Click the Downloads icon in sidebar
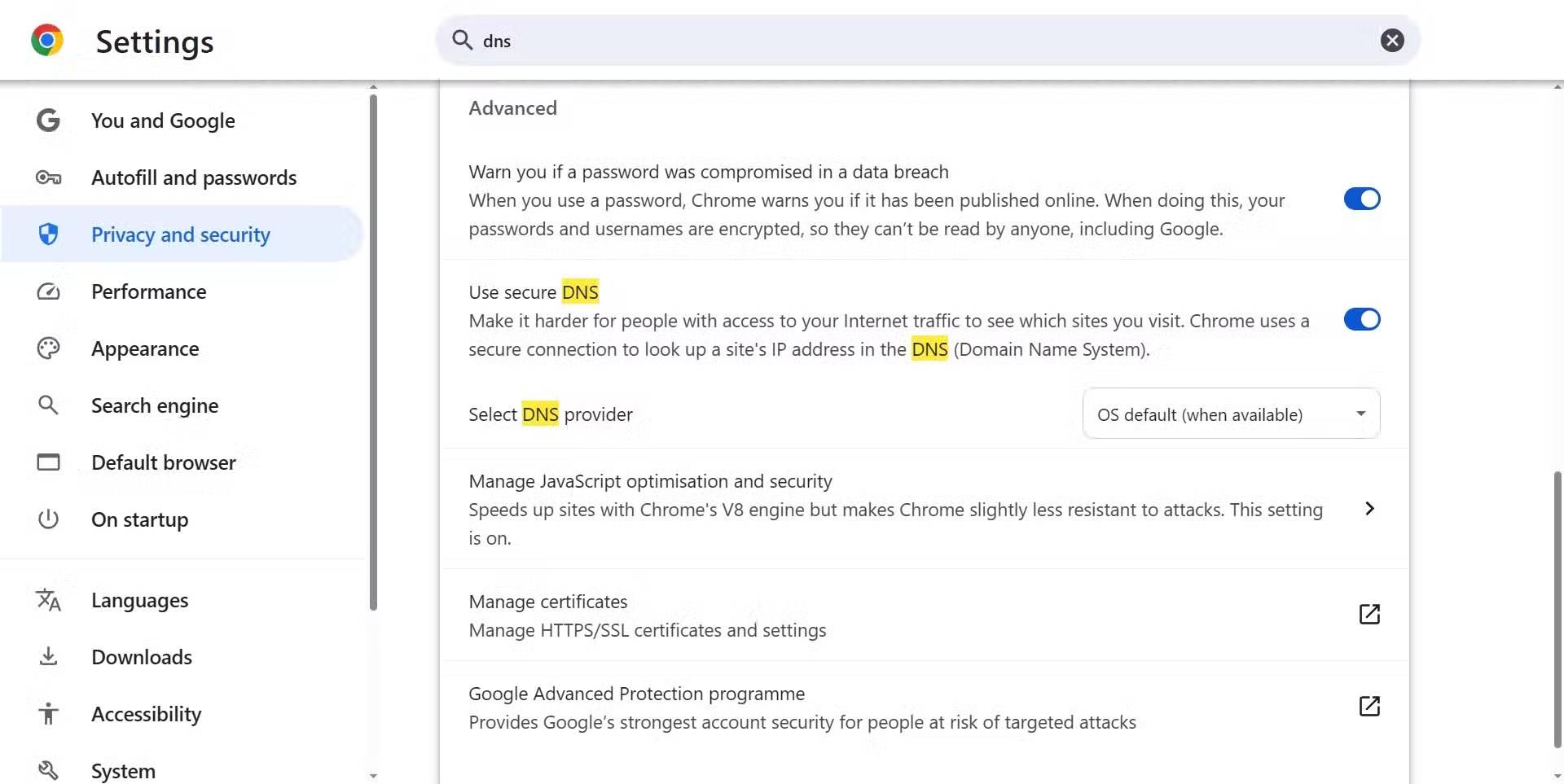 pyautogui.click(x=48, y=656)
